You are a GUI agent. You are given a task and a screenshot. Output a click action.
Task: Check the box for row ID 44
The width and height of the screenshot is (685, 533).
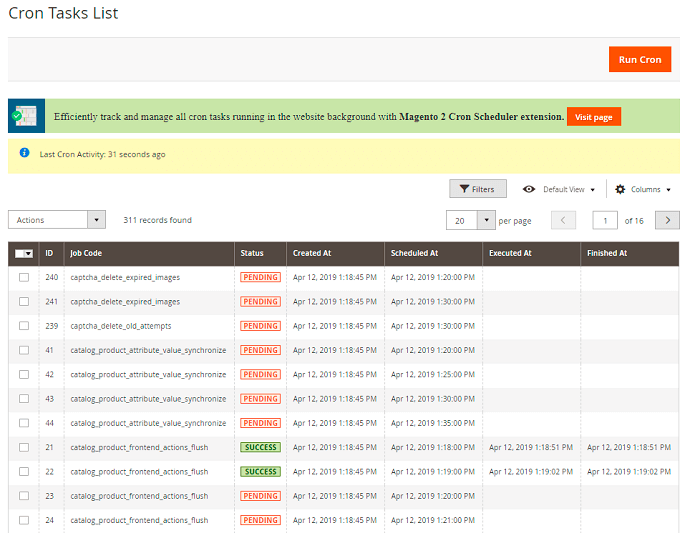click(24, 423)
